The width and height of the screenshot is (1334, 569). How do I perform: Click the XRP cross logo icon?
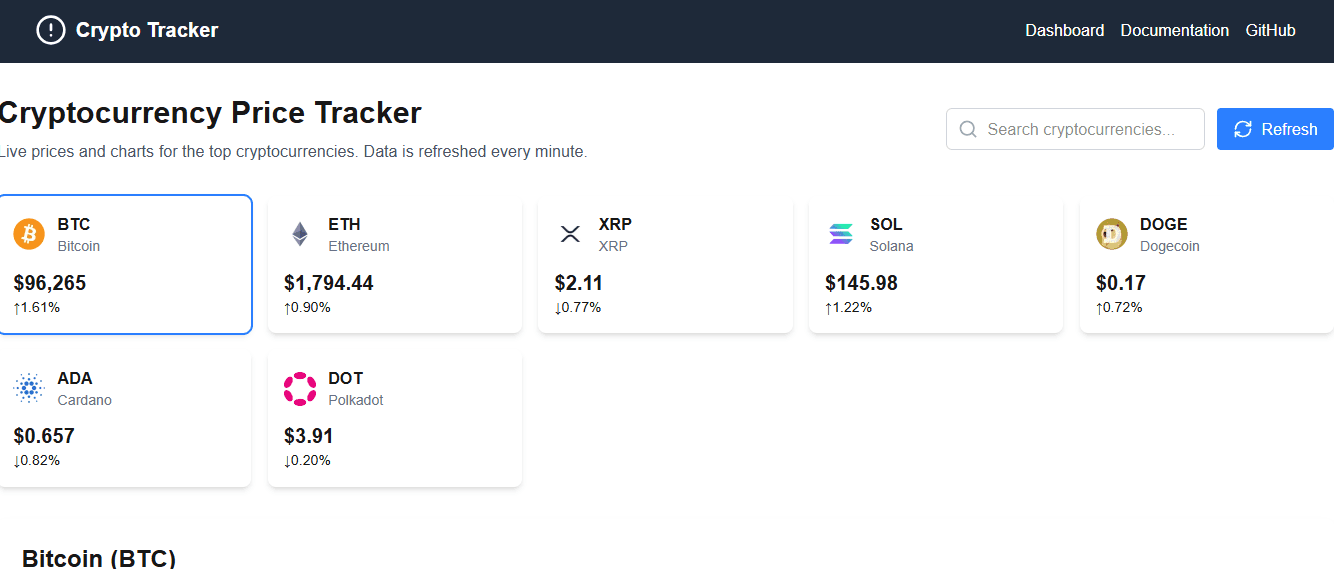pos(570,234)
